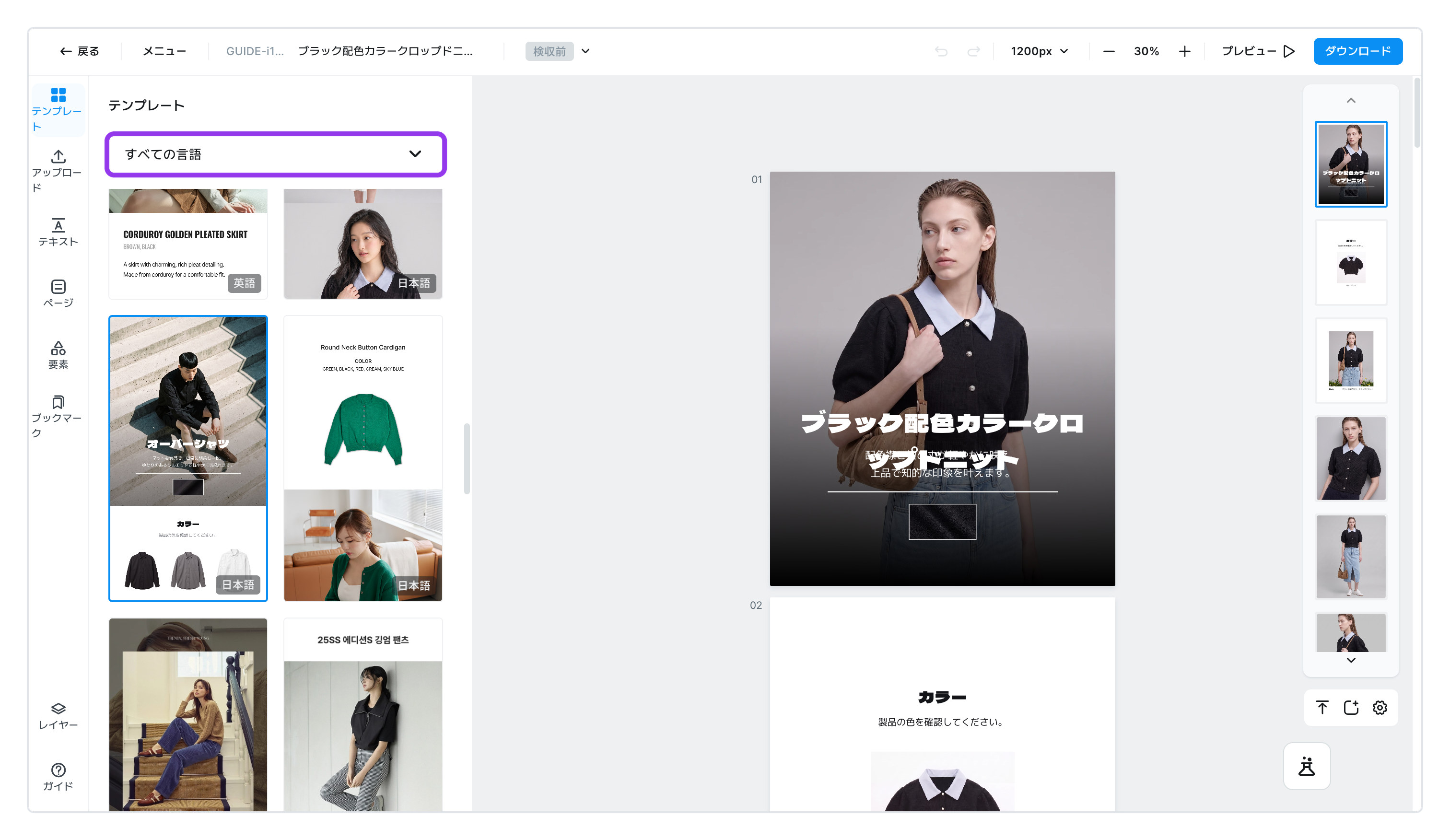
Task: Select the テキスト text tool
Action: [x=58, y=233]
